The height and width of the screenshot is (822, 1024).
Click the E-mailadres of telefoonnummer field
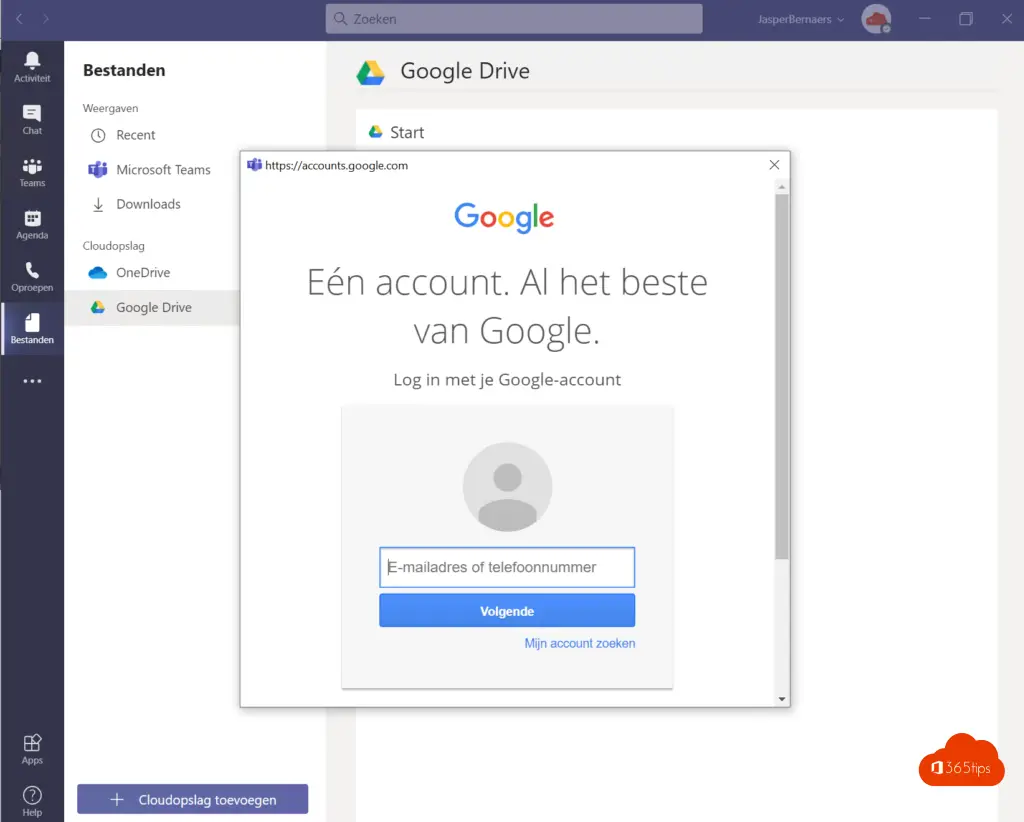(x=507, y=567)
